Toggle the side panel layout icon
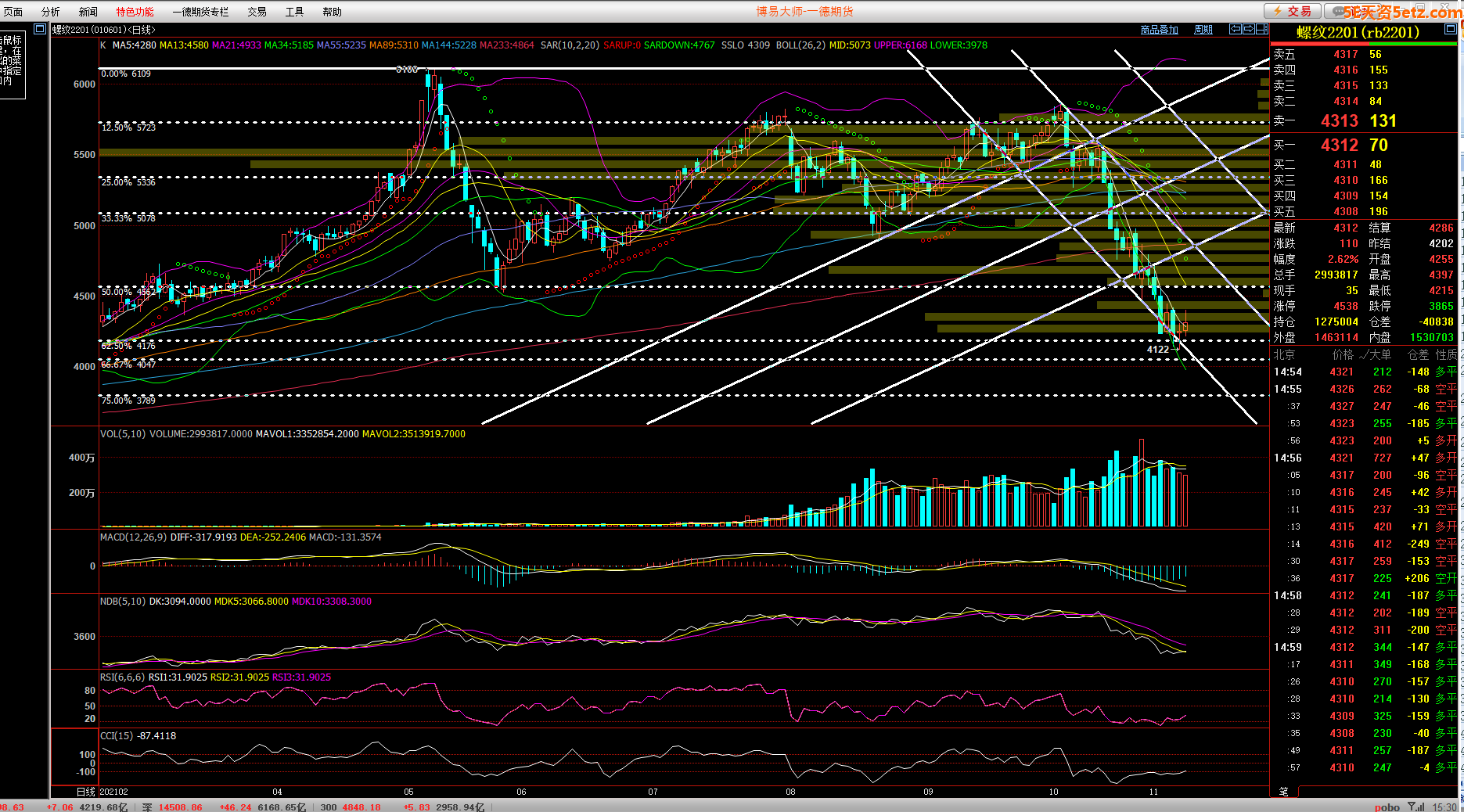 tap(1261, 29)
